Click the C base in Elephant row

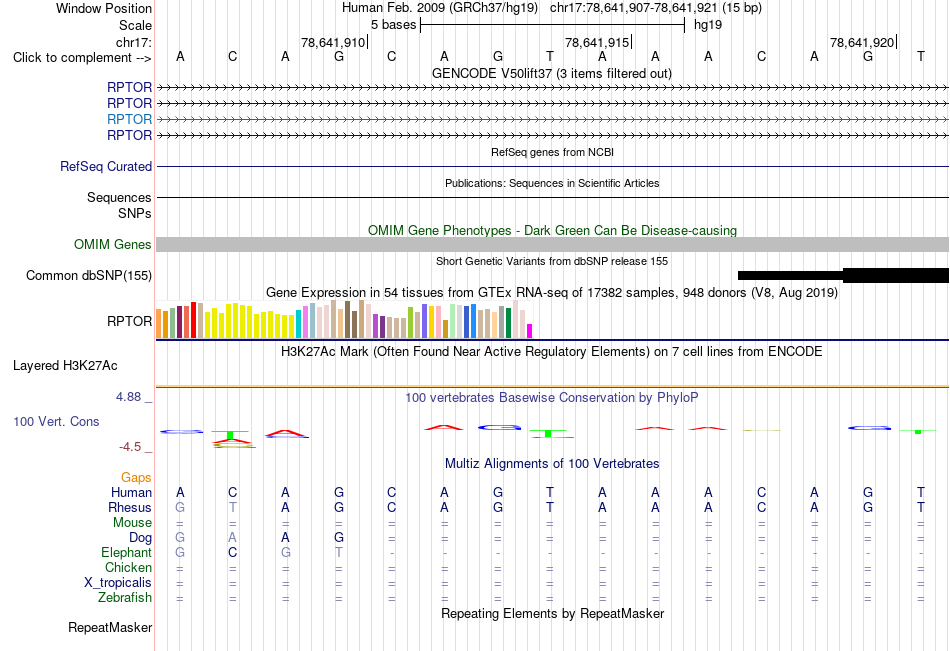233,552
